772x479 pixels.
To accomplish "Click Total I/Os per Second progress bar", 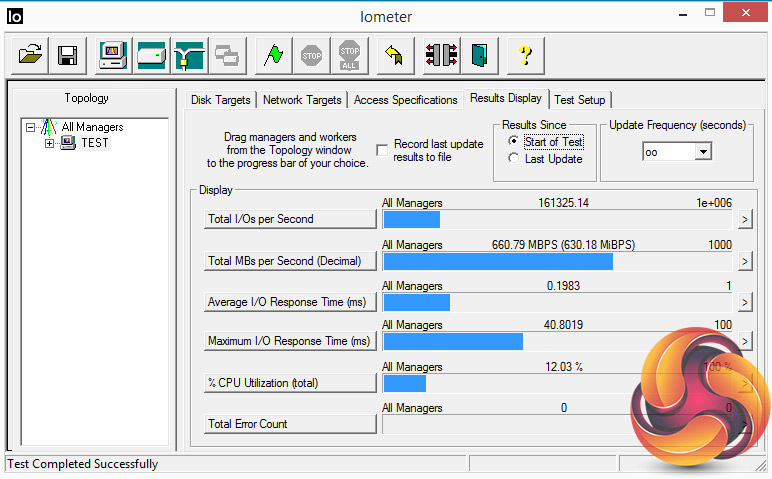I will pos(557,220).
